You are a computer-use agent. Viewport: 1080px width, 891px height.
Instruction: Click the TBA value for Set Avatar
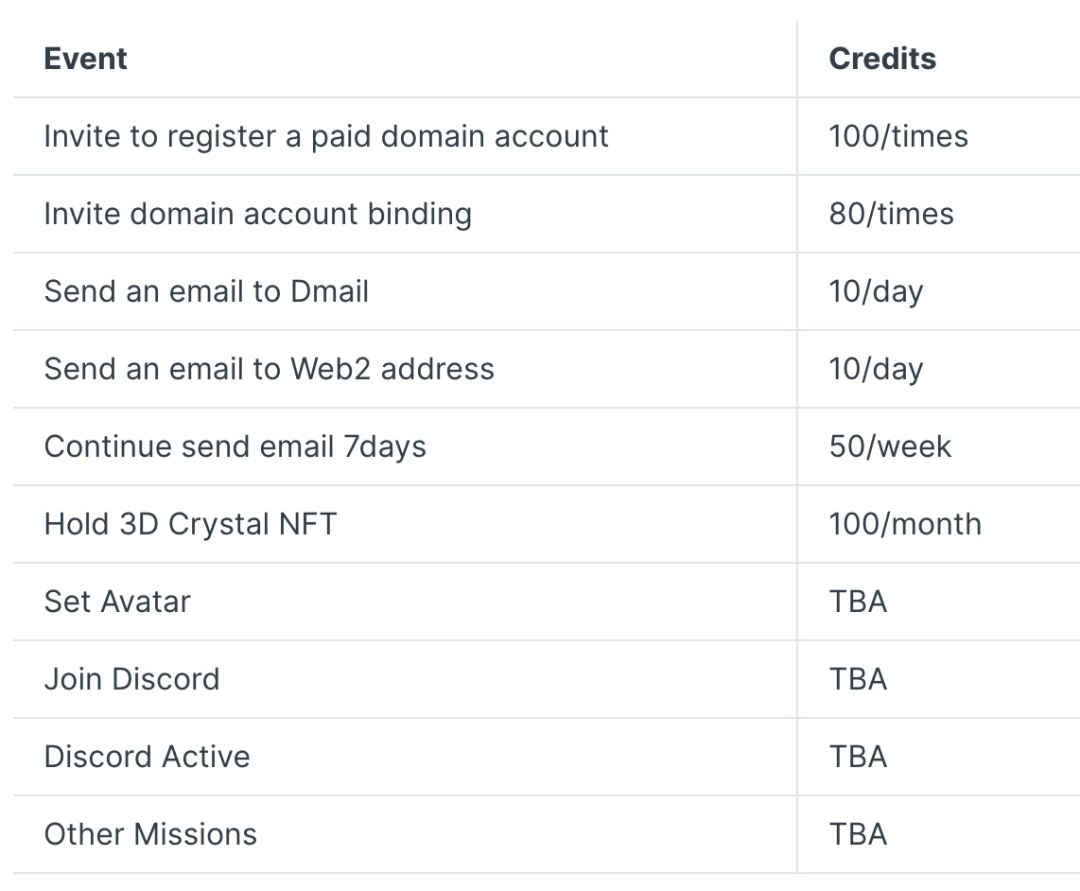858,601
